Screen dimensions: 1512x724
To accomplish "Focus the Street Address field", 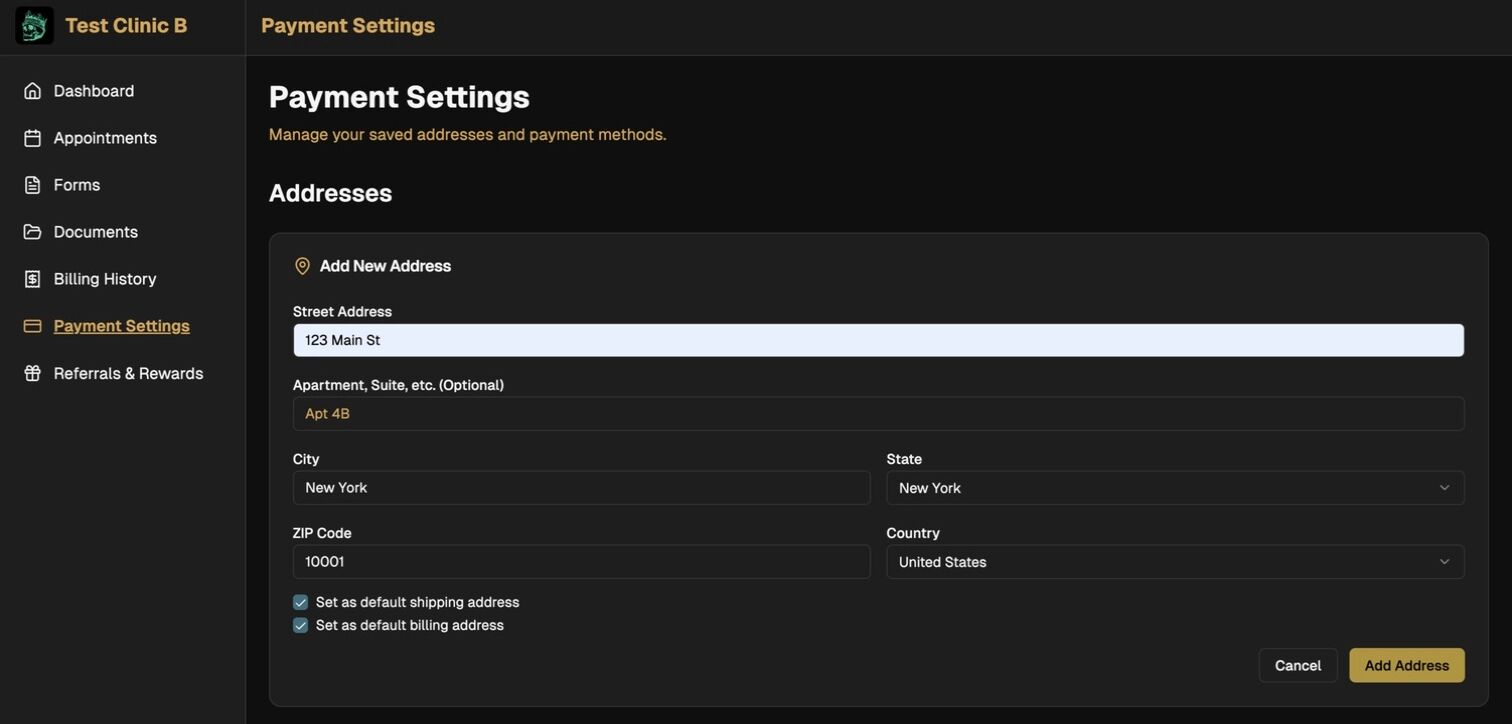I will coord(879,340).
